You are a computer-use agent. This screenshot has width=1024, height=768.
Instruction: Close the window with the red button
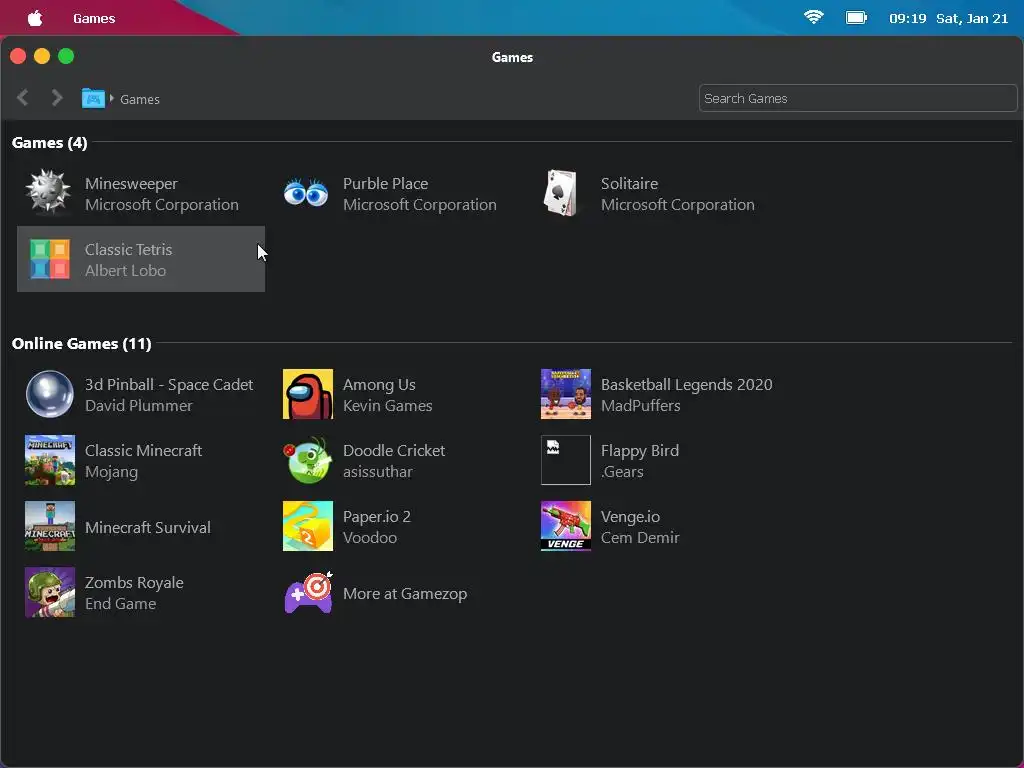pyautogui.click(x=18, y=56)
